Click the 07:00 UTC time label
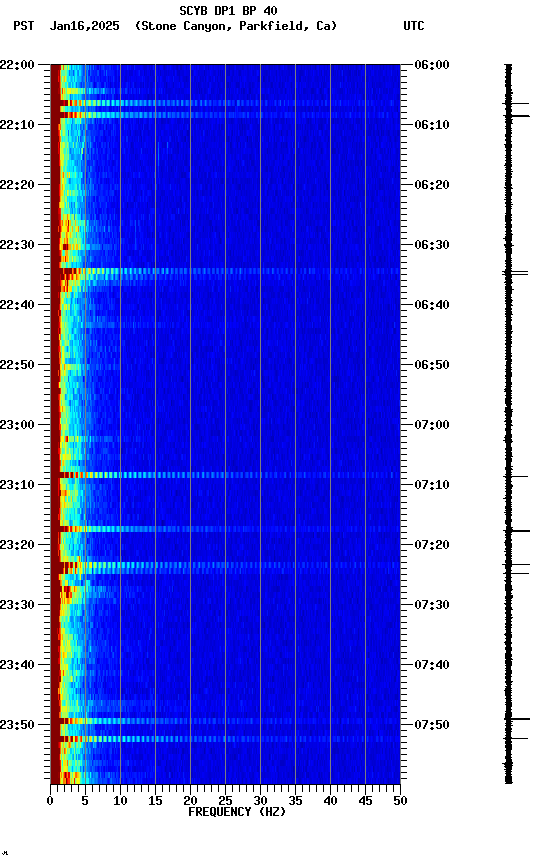This screenshot has height=864, width=552. coord(432,425)
